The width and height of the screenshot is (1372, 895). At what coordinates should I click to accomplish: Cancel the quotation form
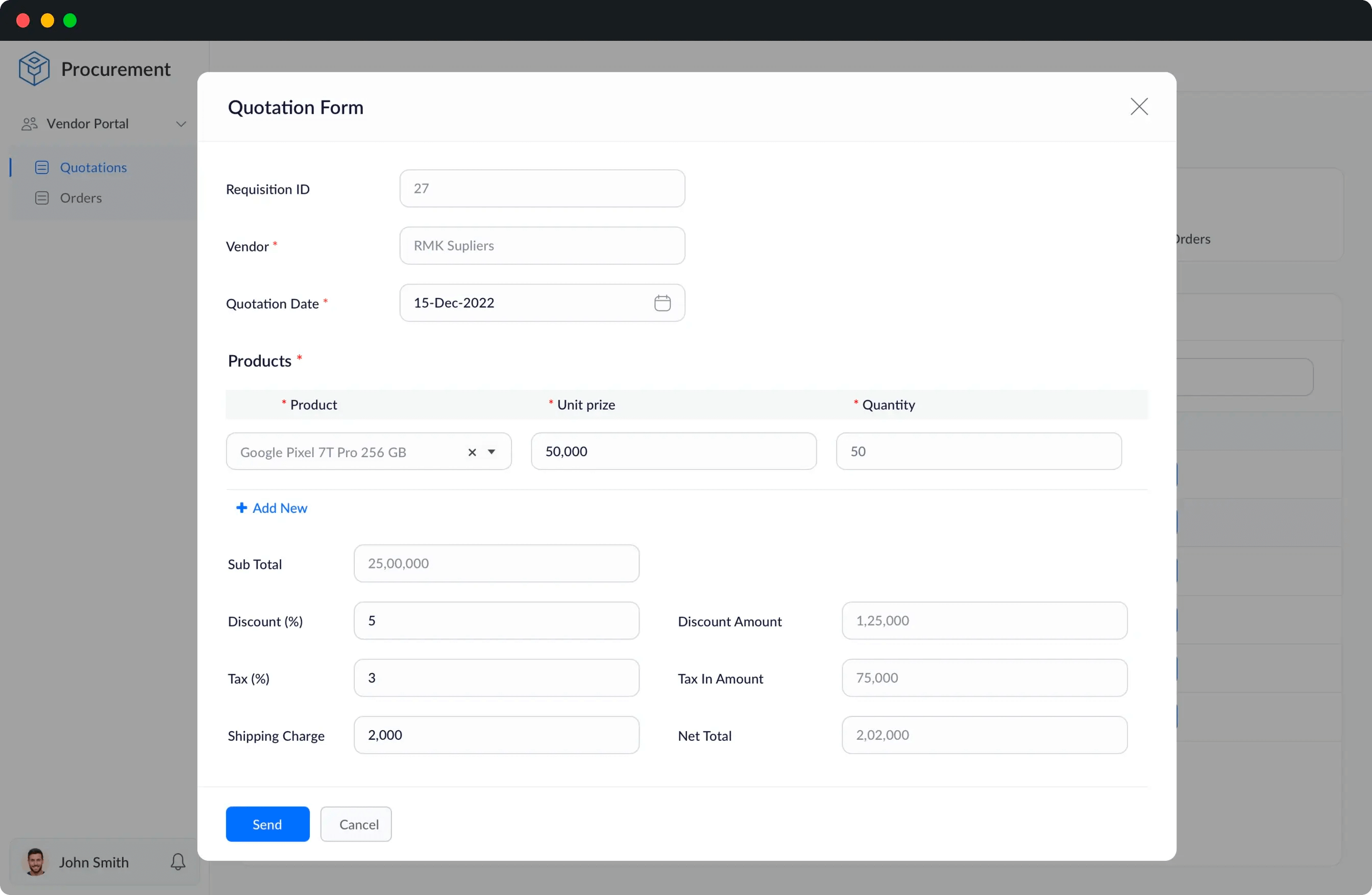(356, 824)
